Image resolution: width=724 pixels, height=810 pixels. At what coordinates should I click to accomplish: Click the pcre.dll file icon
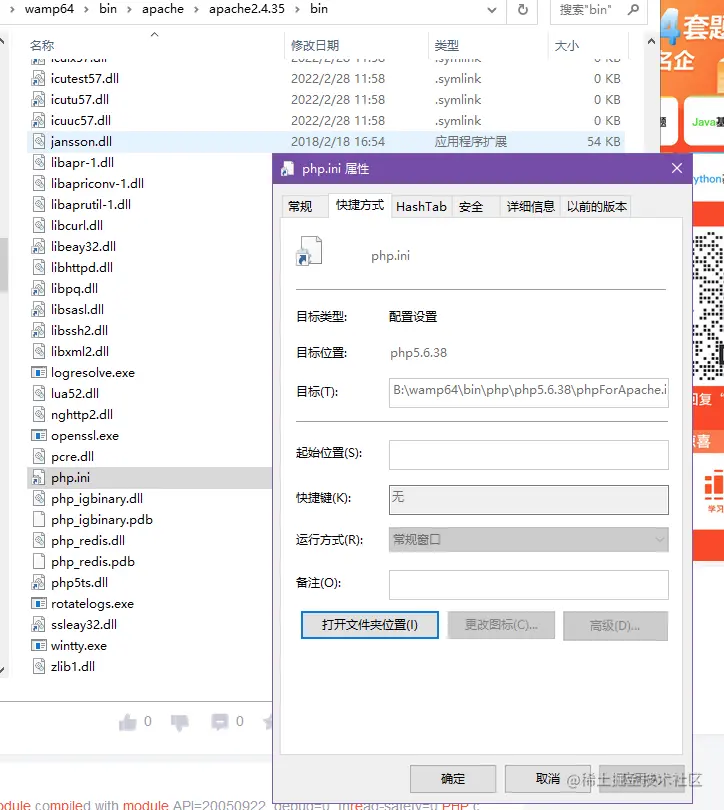38,457
